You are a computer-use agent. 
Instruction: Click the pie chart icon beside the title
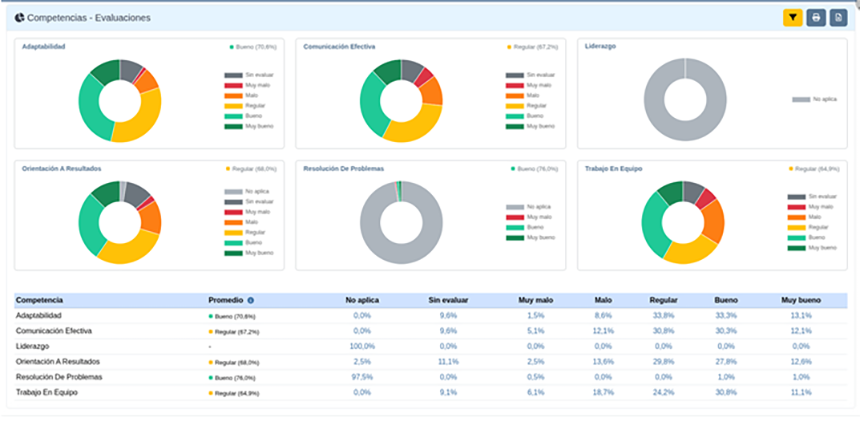(x=19, y=18)
